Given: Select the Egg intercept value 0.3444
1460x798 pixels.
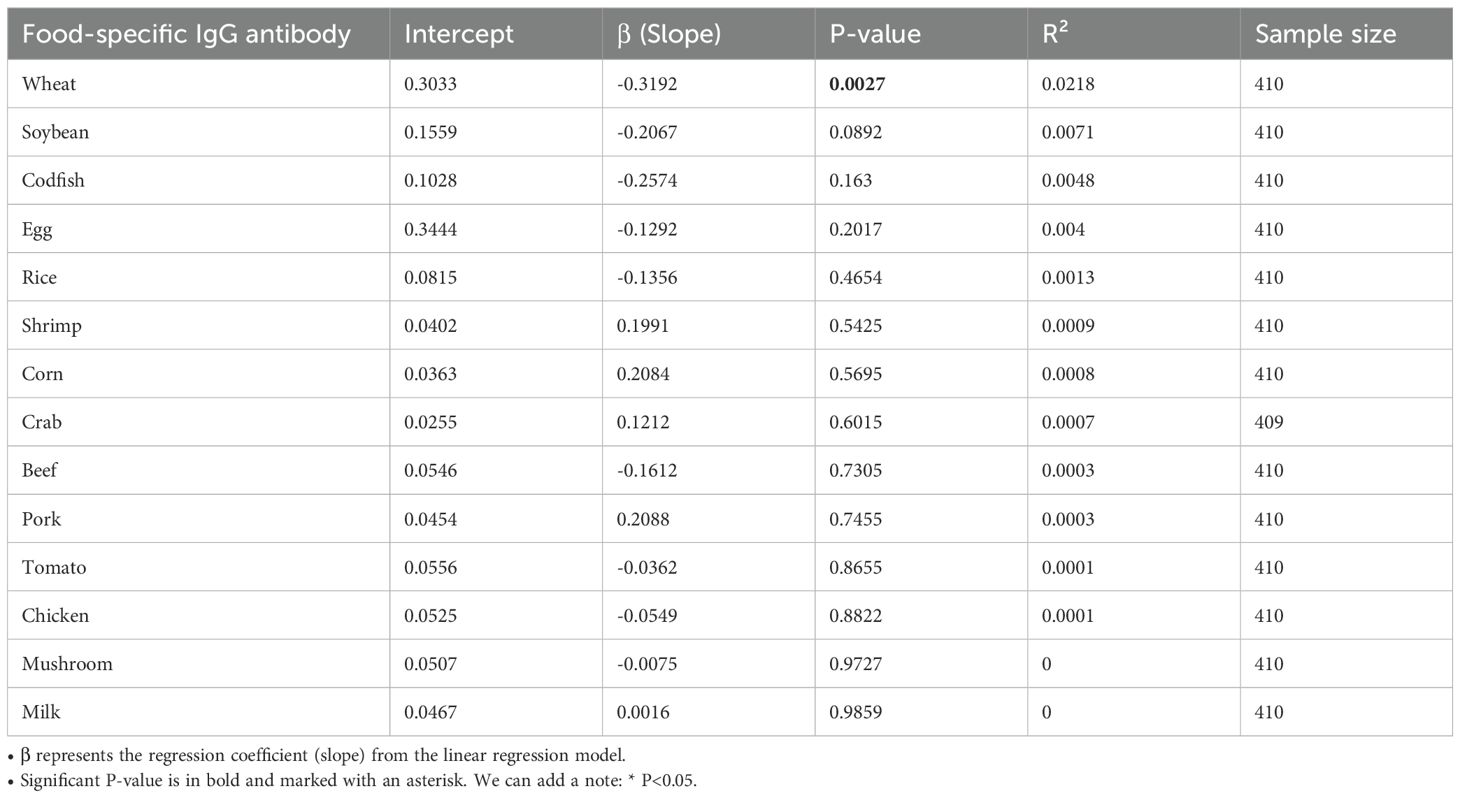Looking at the screenshot, I should pyautogui.click(x=431, y=229).
